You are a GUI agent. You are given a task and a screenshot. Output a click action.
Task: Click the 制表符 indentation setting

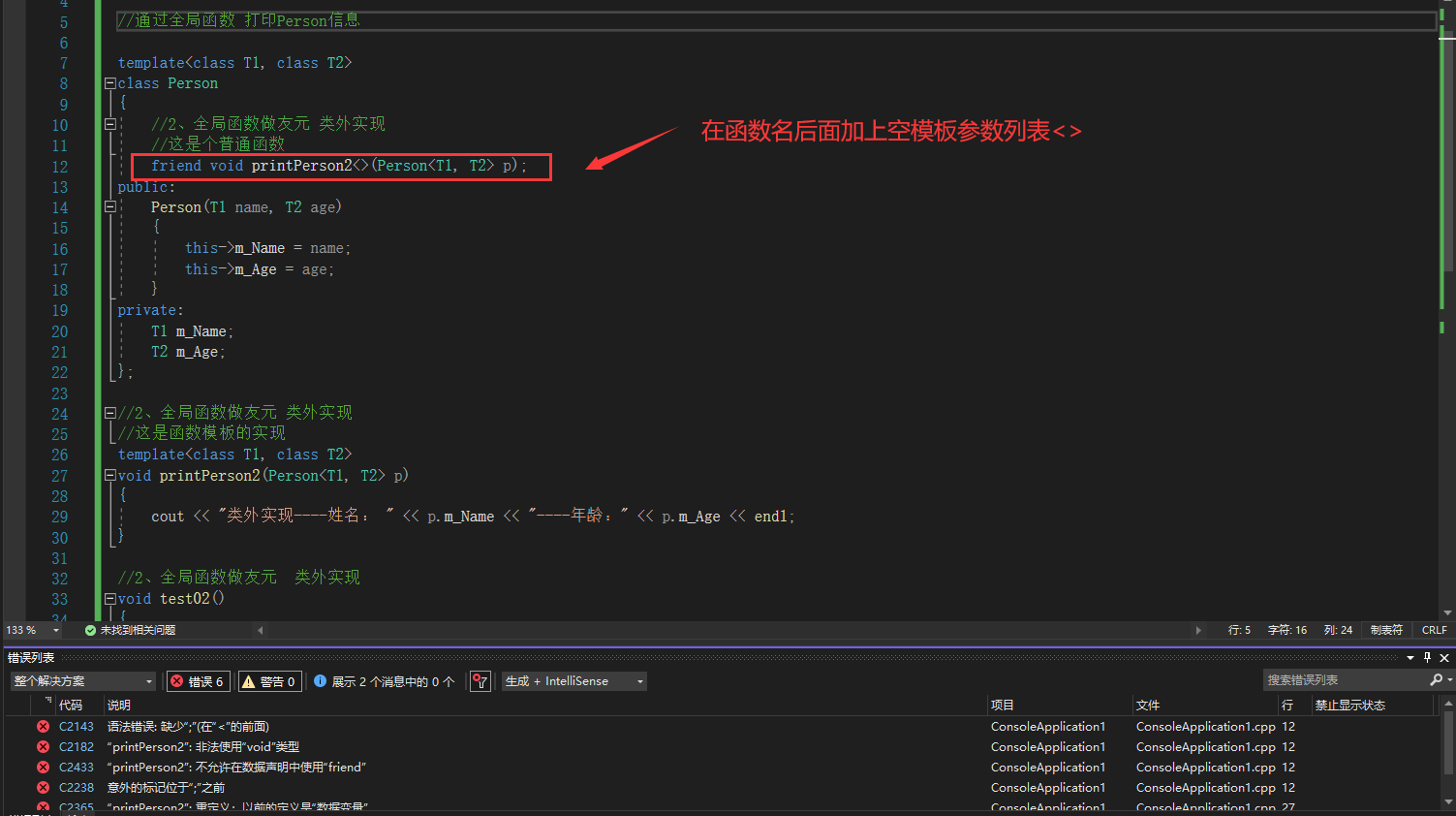coord(1386,630)
